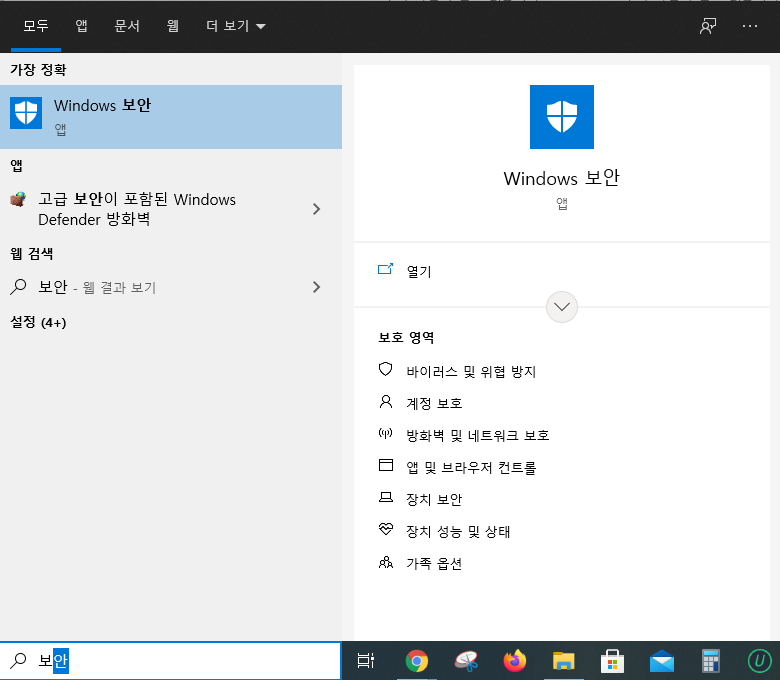
Task: Click the 열기 link to open app
Action: (419, 271)
